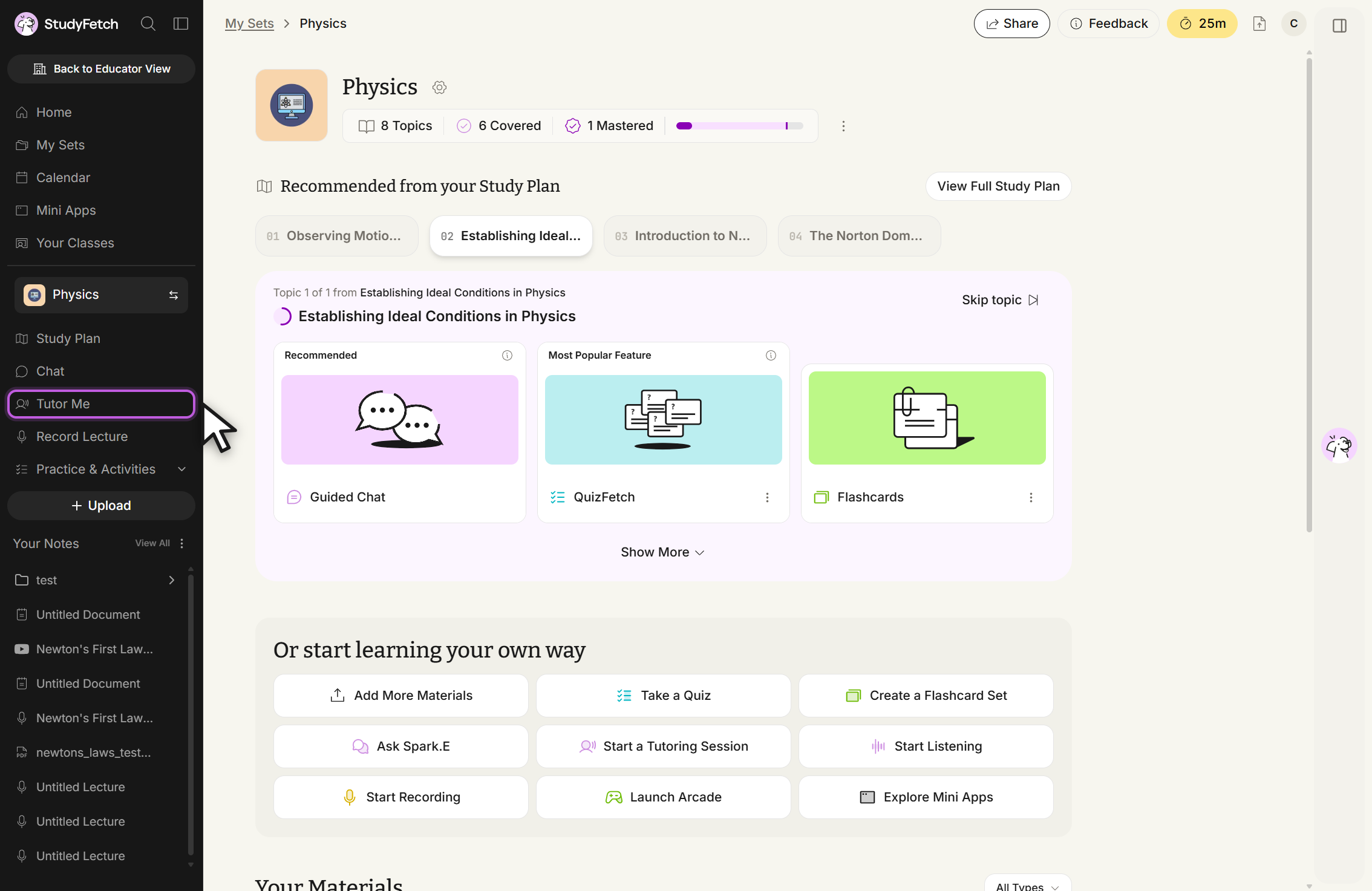Select the 02 Establishing Ideal tab
Viewport: 1372px width, 891px height.
[x=511, y=236]
